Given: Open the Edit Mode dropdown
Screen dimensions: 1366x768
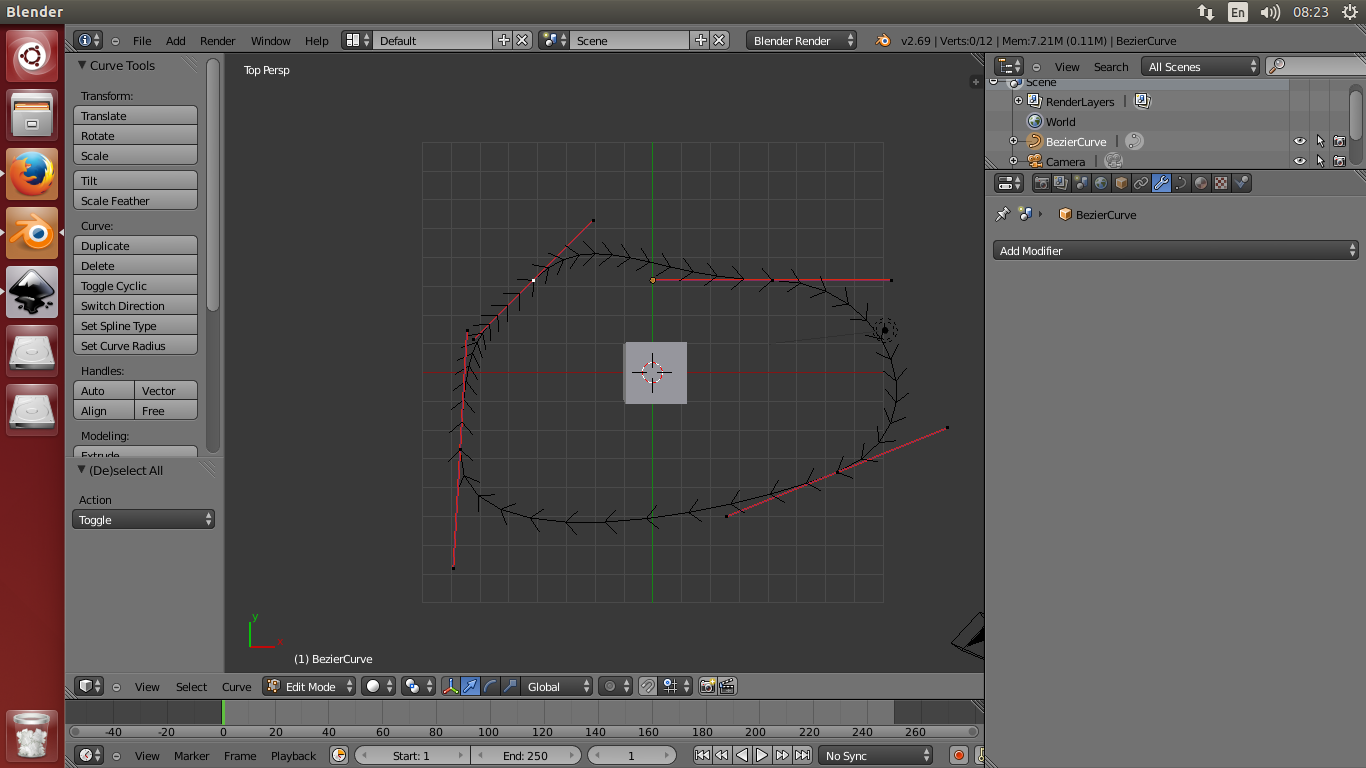Looking at the screenshot, I should (x=310, y=686).
